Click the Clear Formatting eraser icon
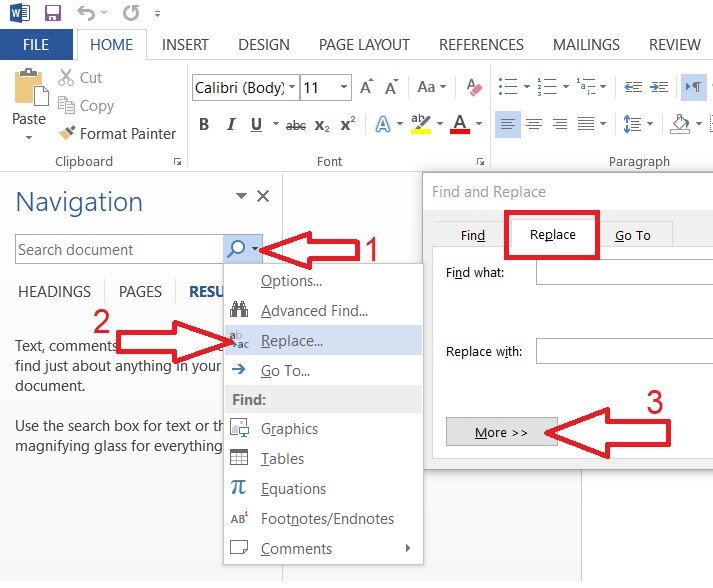This screenshot has height=588, width=713. coord(474,88)
